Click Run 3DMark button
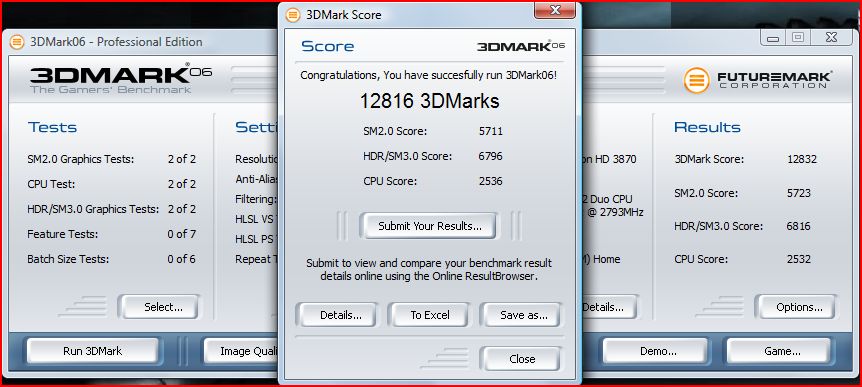The height and width of the screenshot is (387, 862). point(92,351)
